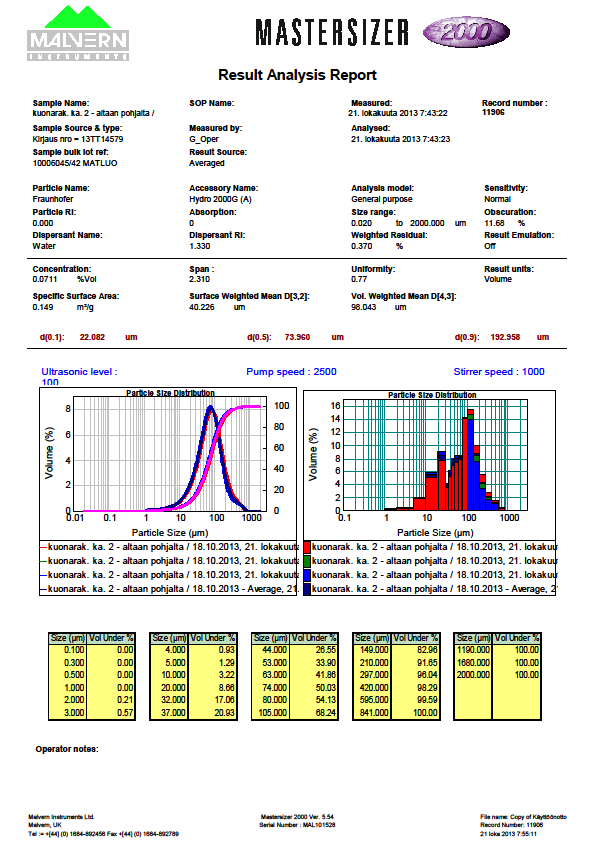Image resolution: width=595 pixels, height=842 pixels.
Task: Click the red line legend entry under line chart
Action: coord(168,547)
